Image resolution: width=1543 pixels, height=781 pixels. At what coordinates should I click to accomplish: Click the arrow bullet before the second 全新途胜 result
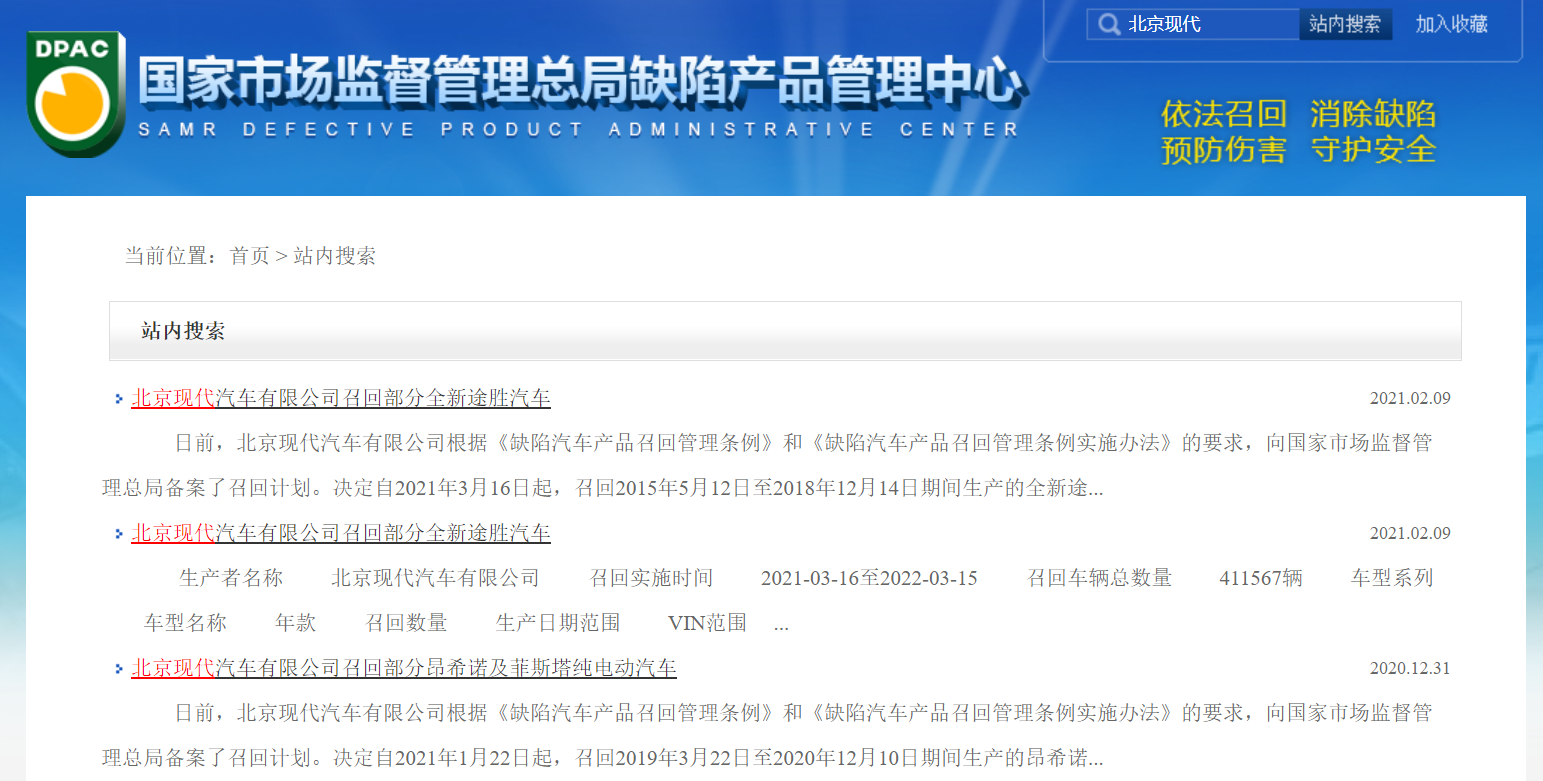coord(119,534)
